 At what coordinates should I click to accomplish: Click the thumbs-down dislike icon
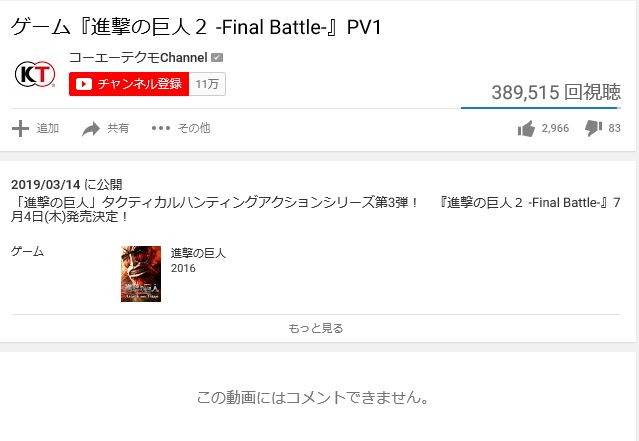(x=593, y=128)
